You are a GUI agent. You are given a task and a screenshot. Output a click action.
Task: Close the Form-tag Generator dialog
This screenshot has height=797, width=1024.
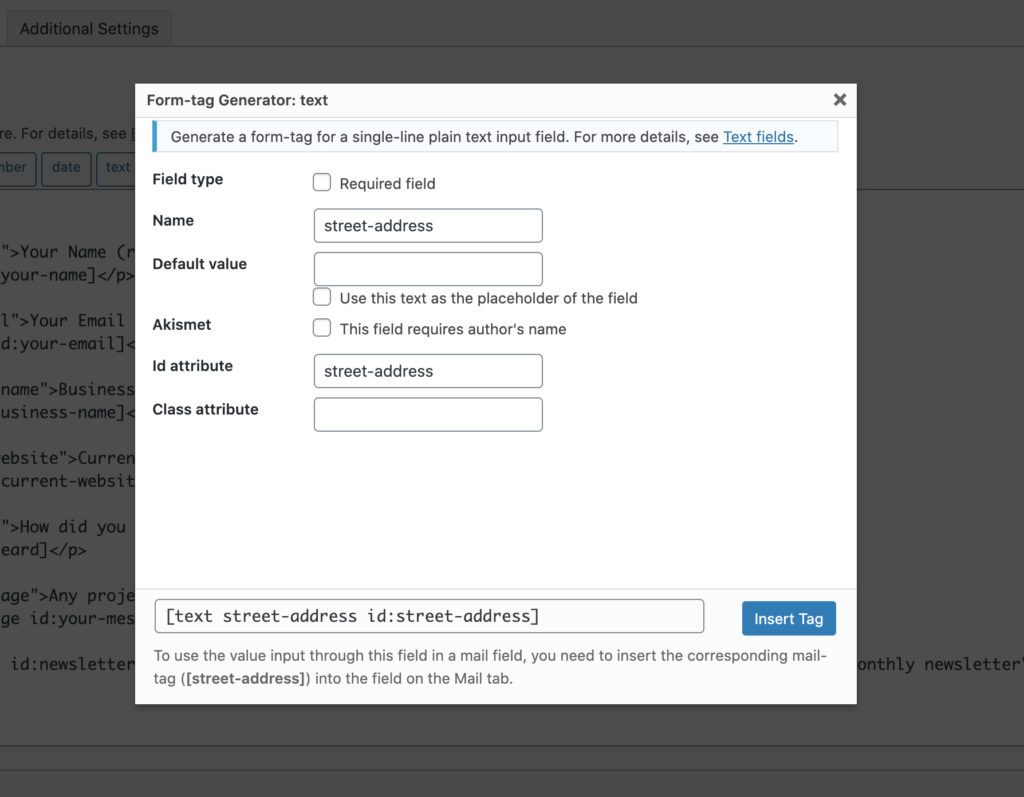point(840,99)
